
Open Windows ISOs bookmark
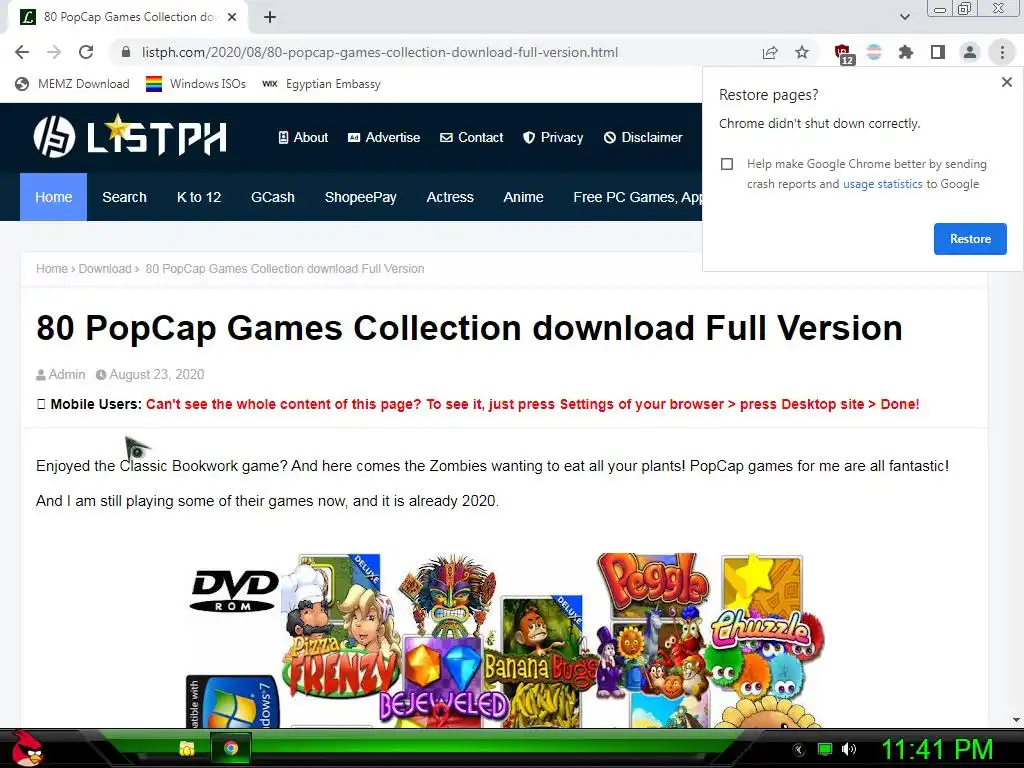(x=196, y=84)
